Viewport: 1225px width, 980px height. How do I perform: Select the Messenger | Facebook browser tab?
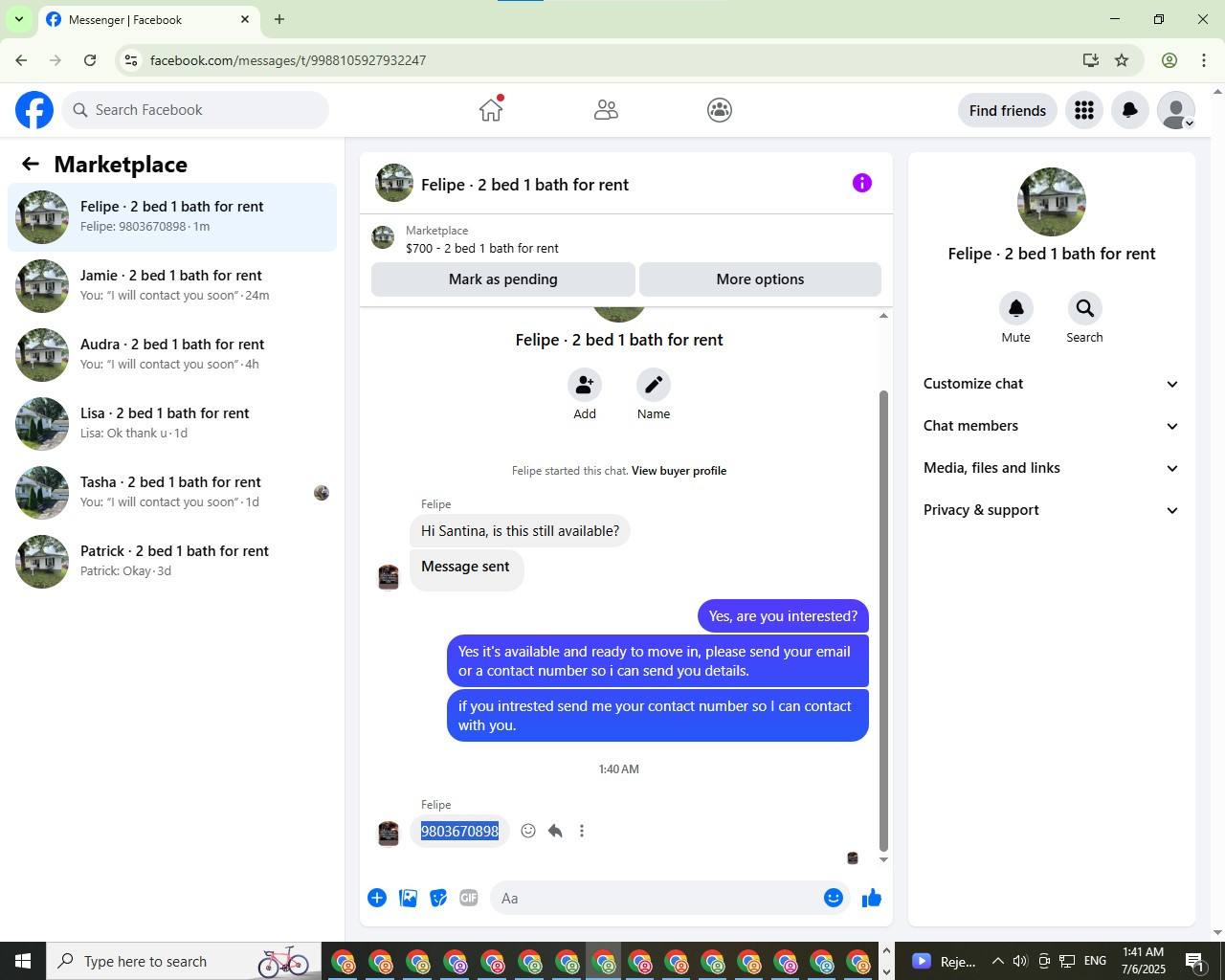coord(148,19)
